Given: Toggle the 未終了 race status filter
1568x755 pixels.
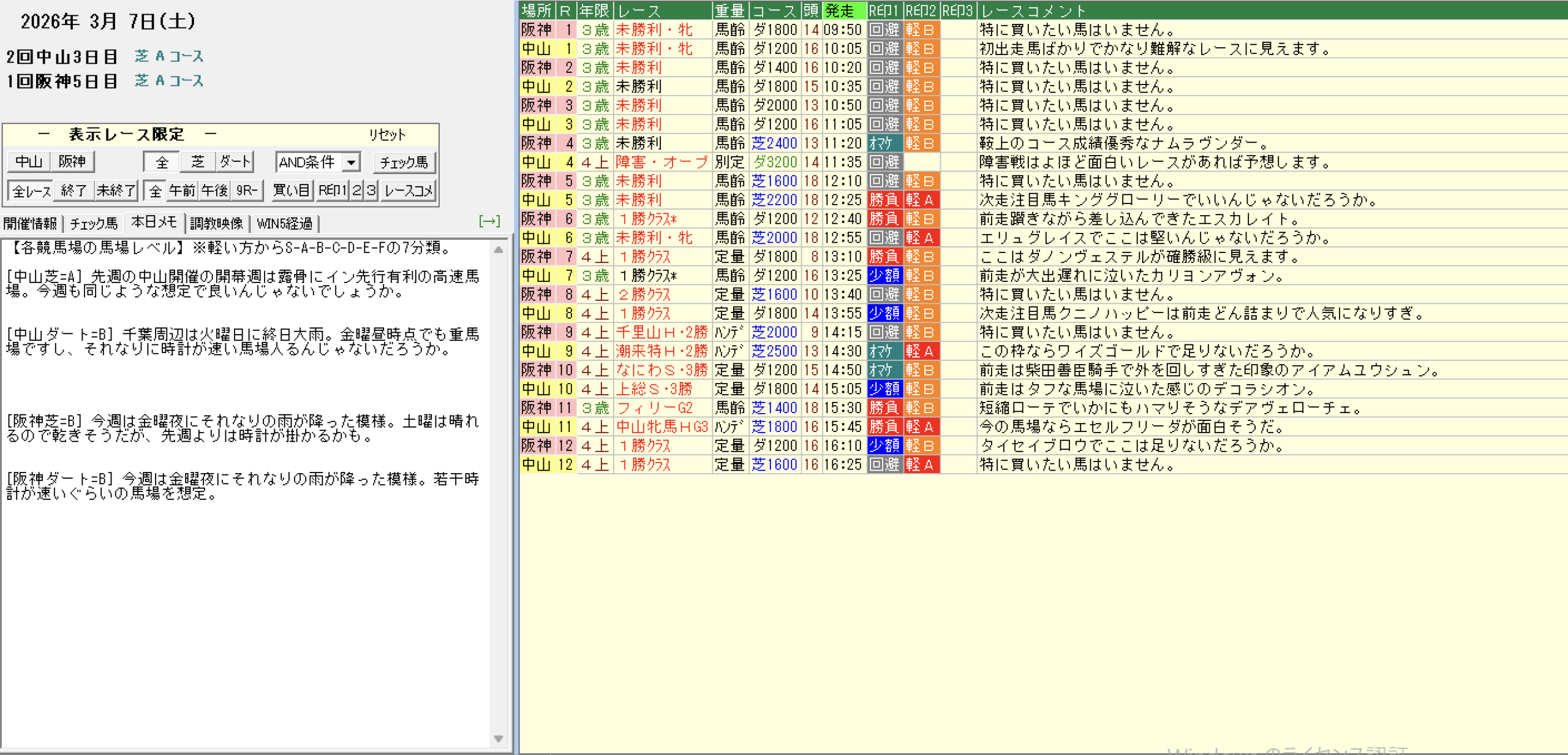Looking at the screenshot, I should tap(116, 191).
